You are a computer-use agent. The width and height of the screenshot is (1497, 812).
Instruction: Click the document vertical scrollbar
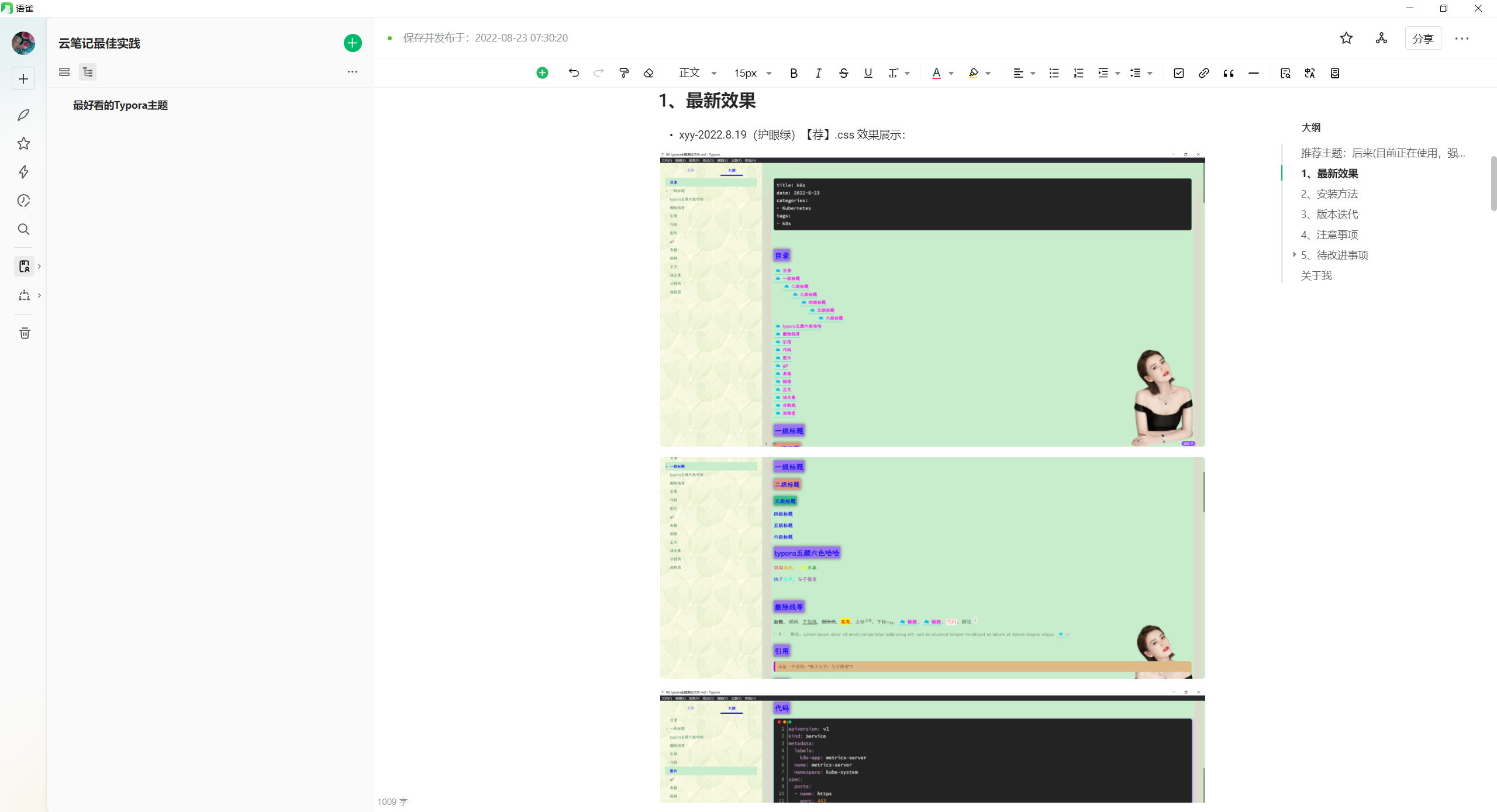(1493, 184)
